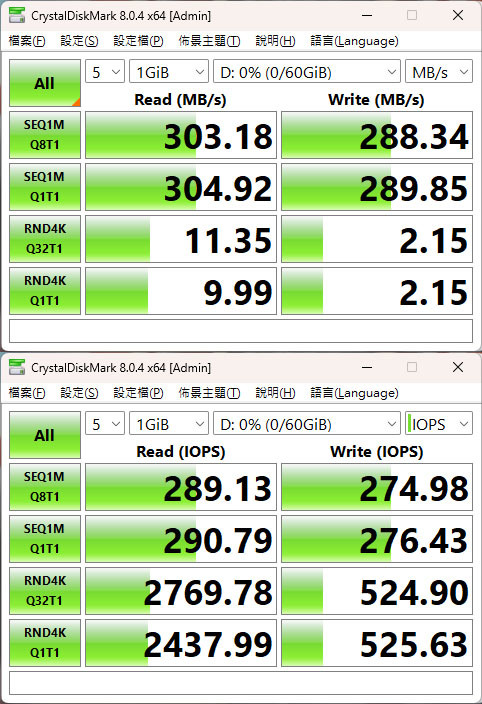Open drive D: selector in bottom window

307,424
